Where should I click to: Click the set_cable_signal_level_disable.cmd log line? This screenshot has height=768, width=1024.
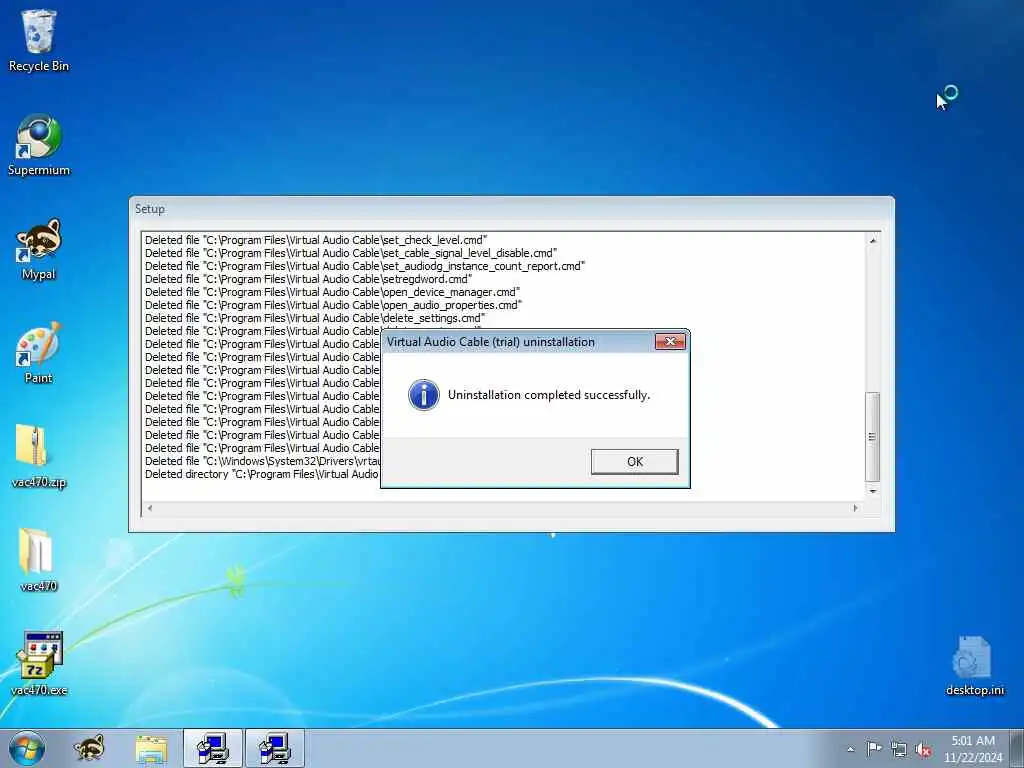point(351,253)
